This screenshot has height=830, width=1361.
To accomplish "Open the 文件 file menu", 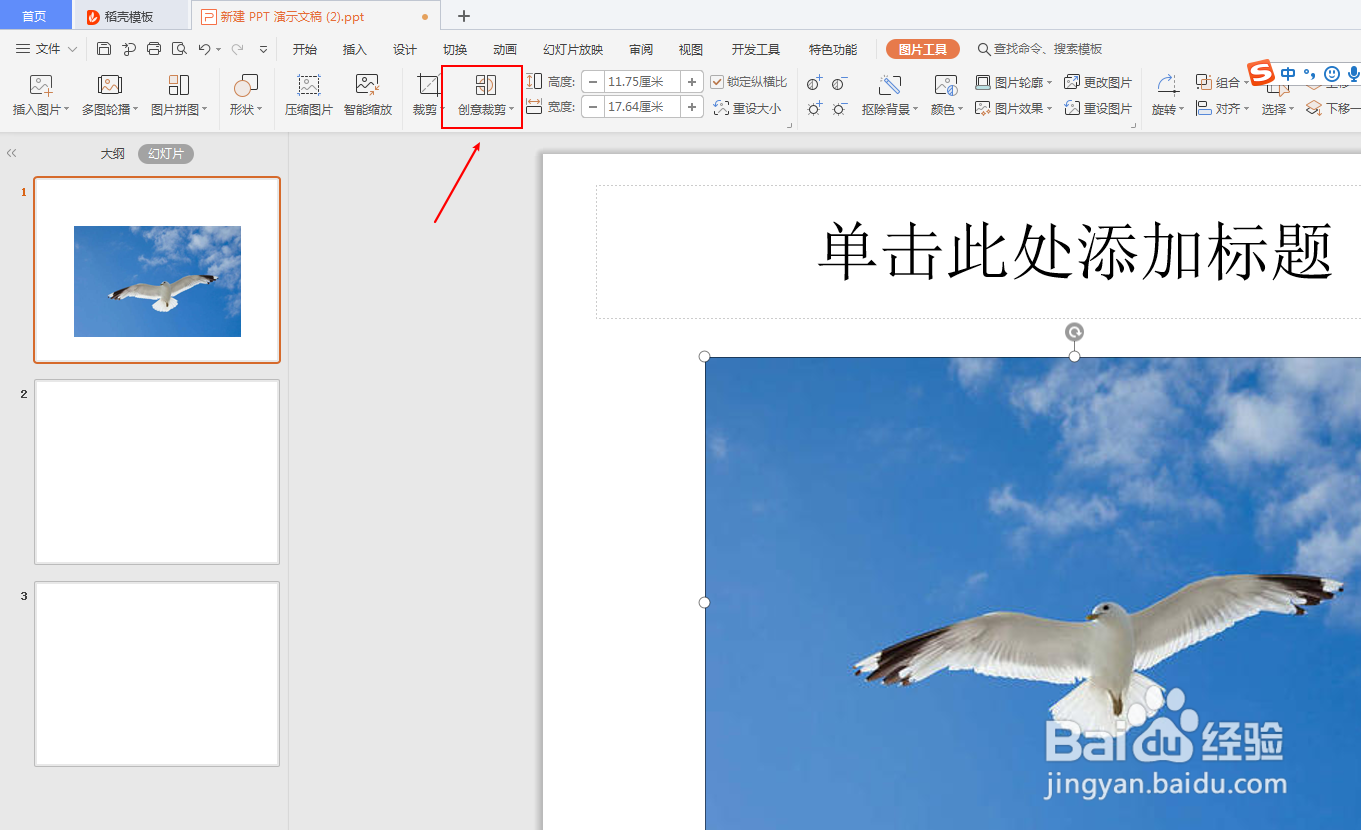I will click(47, 49).
